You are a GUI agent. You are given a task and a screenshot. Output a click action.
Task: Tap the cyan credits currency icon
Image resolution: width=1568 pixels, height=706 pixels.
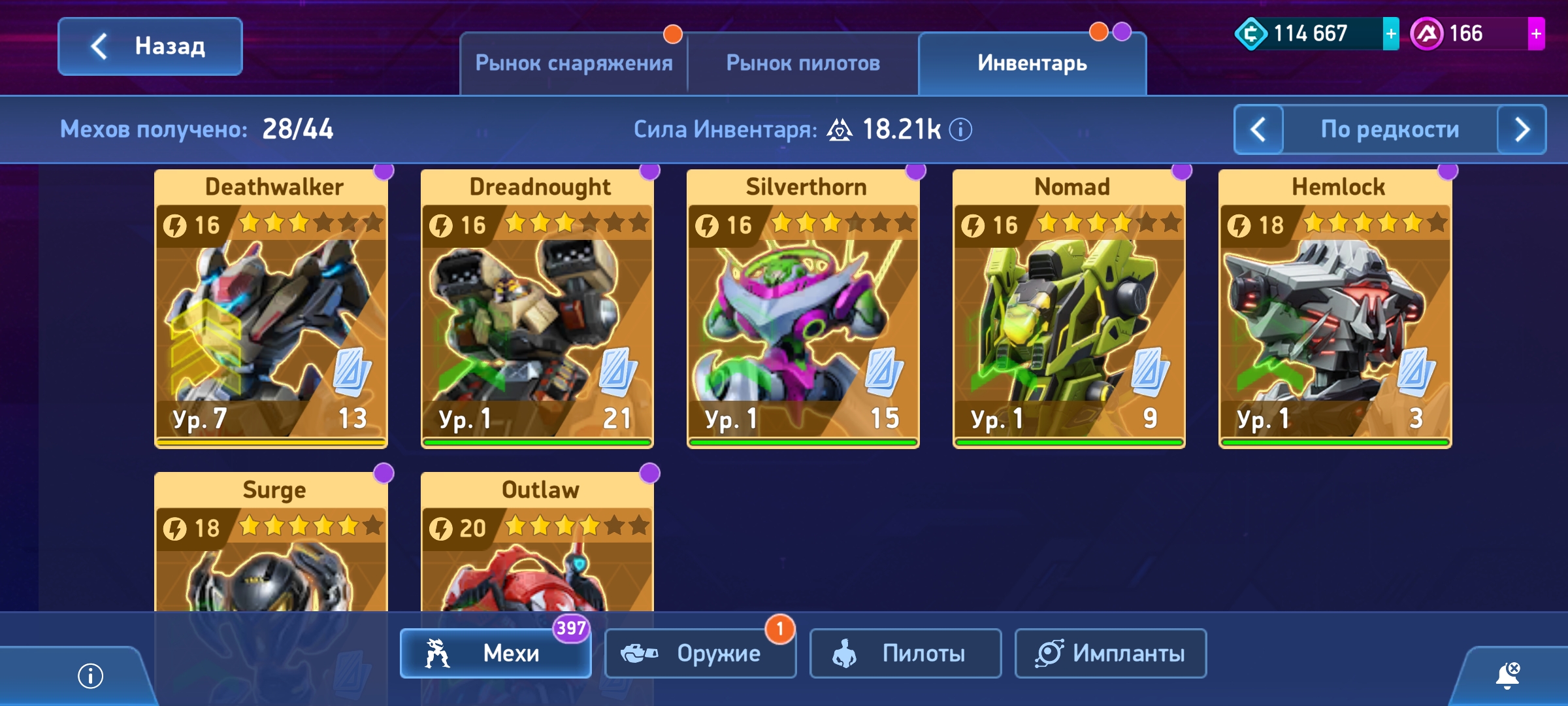coord(1251,34)
